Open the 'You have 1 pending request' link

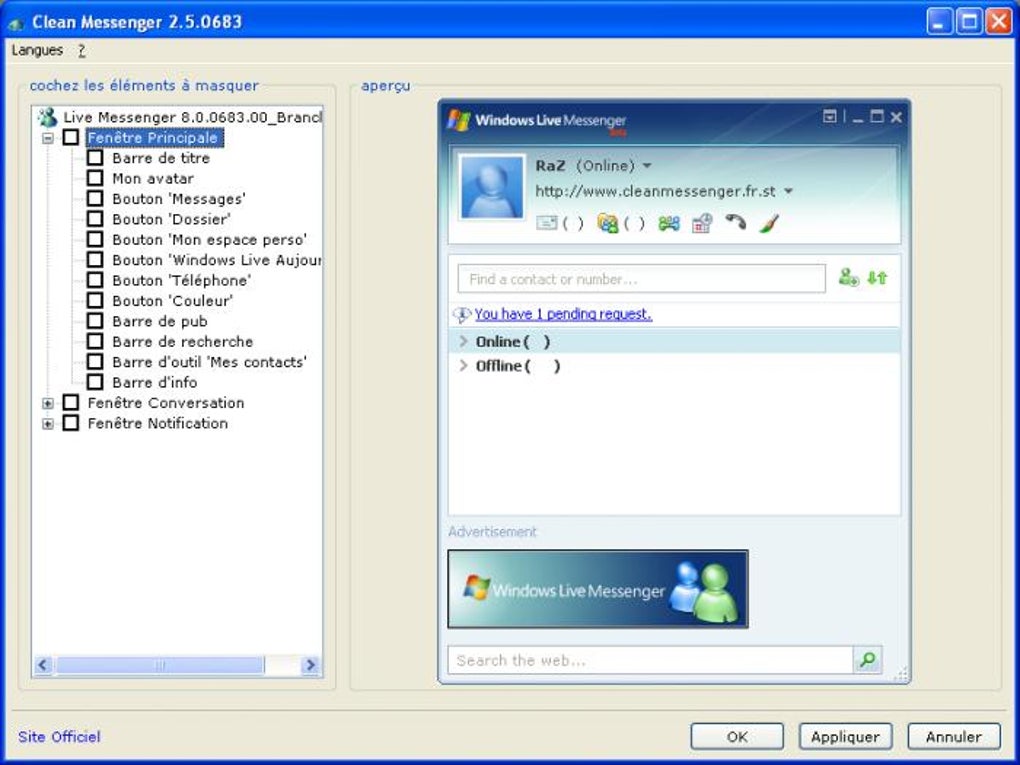click(563, 314)
